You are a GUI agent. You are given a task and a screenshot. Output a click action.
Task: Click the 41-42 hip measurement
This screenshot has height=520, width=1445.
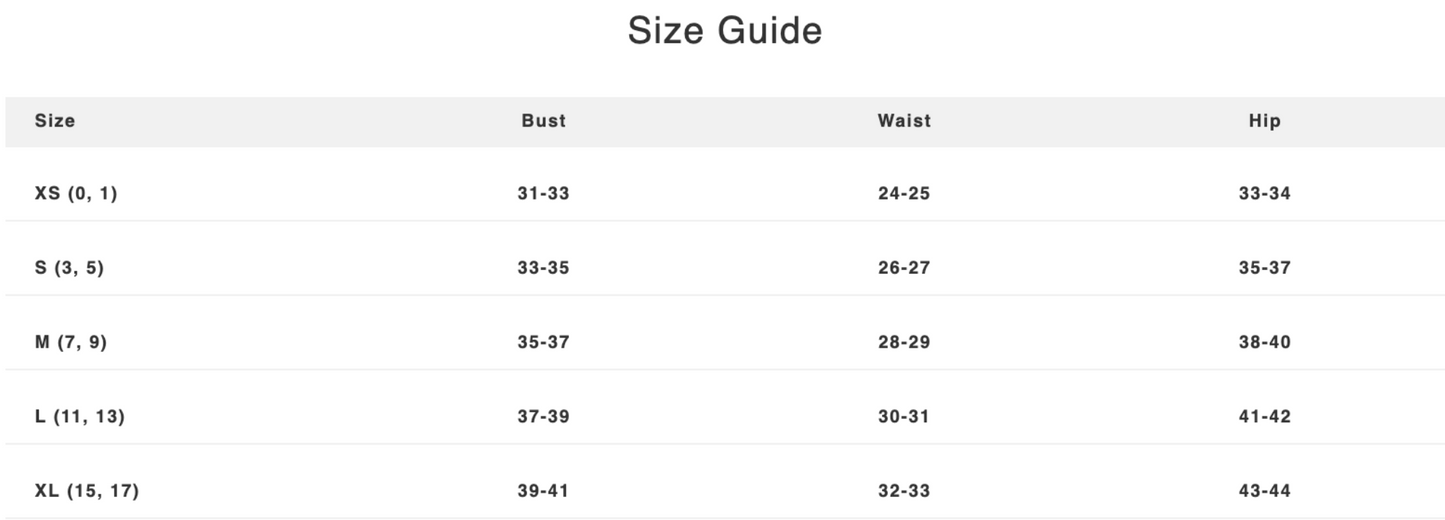pyautogui.click(x=1264, y=416)
